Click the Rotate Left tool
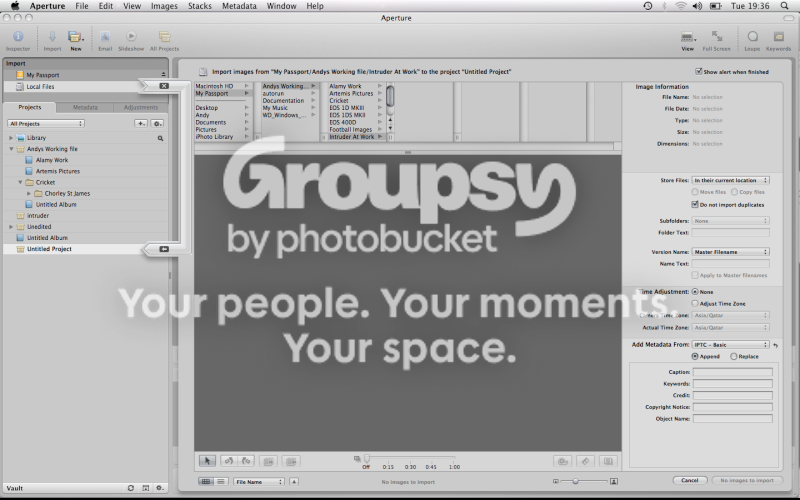The height and width of the screenshot is (500, 800). click(229, 461)
